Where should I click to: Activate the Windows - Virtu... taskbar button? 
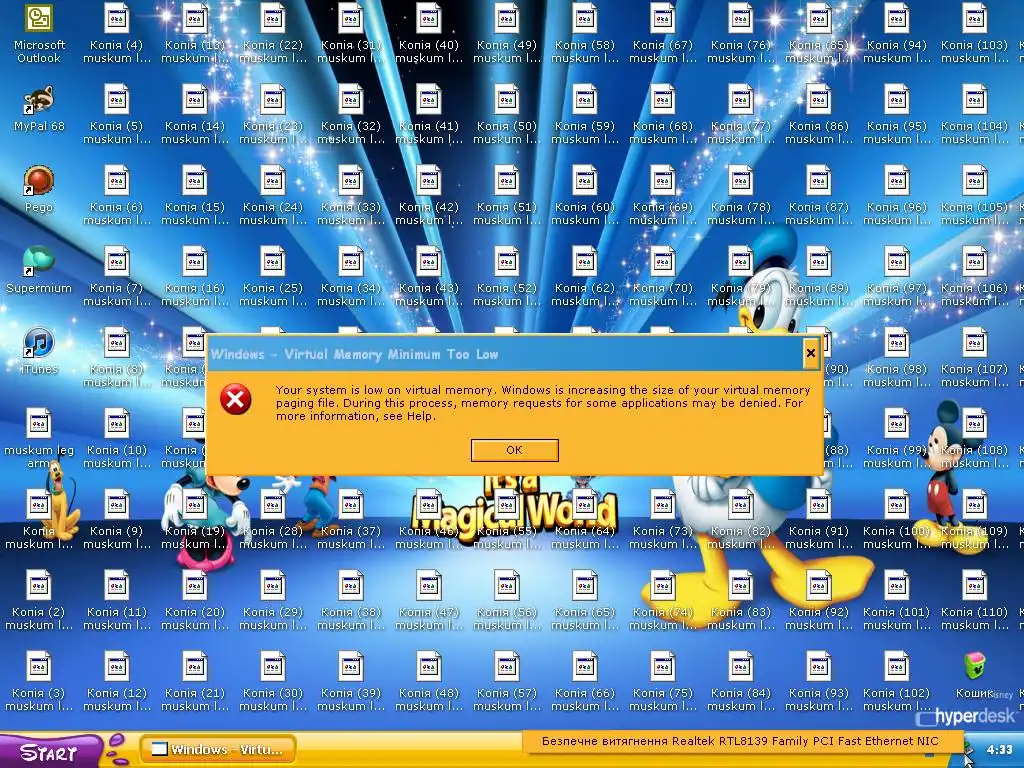coord(217,749)
